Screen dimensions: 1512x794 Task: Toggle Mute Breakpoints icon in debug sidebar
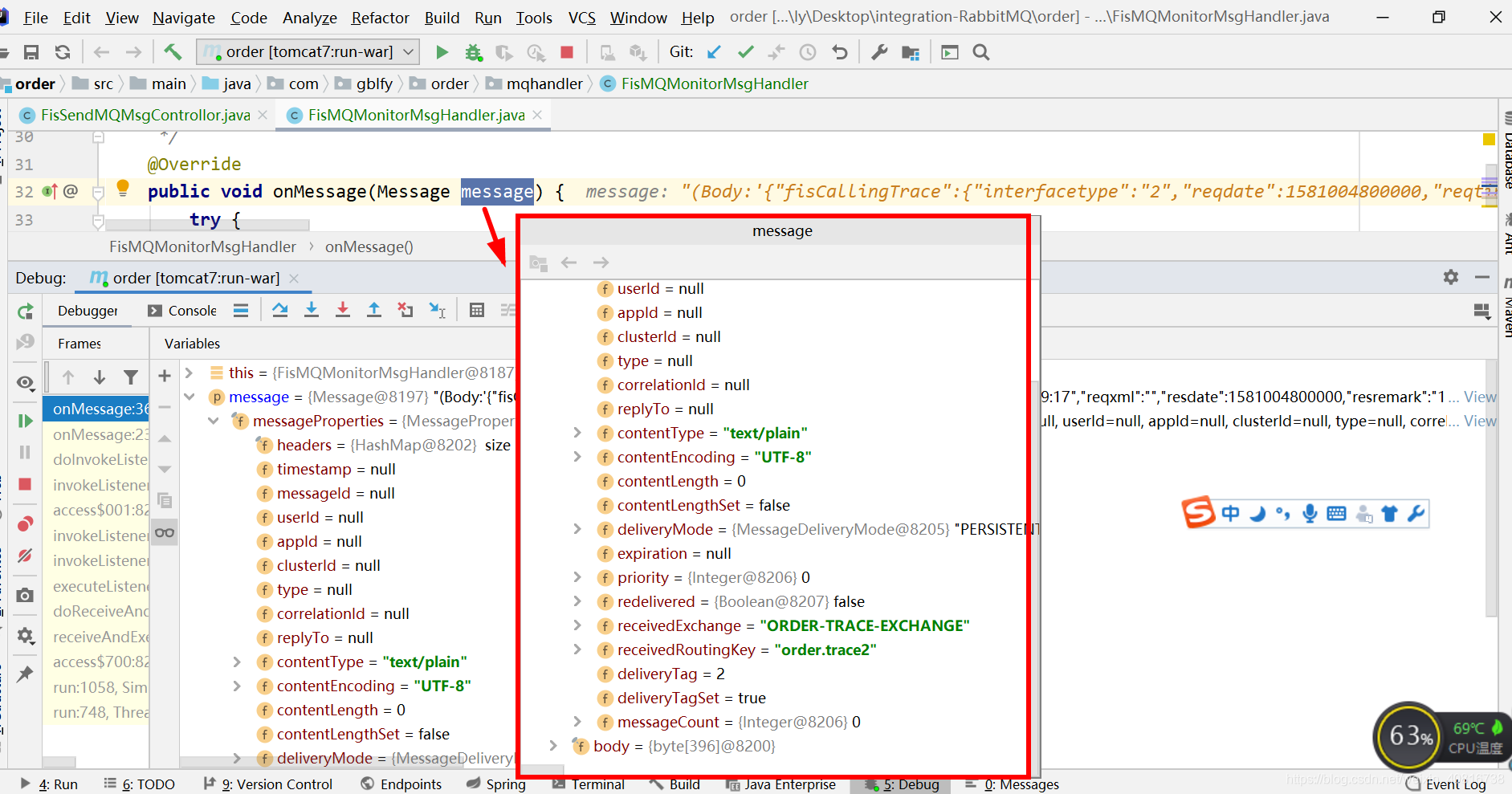tap(26, 556)
